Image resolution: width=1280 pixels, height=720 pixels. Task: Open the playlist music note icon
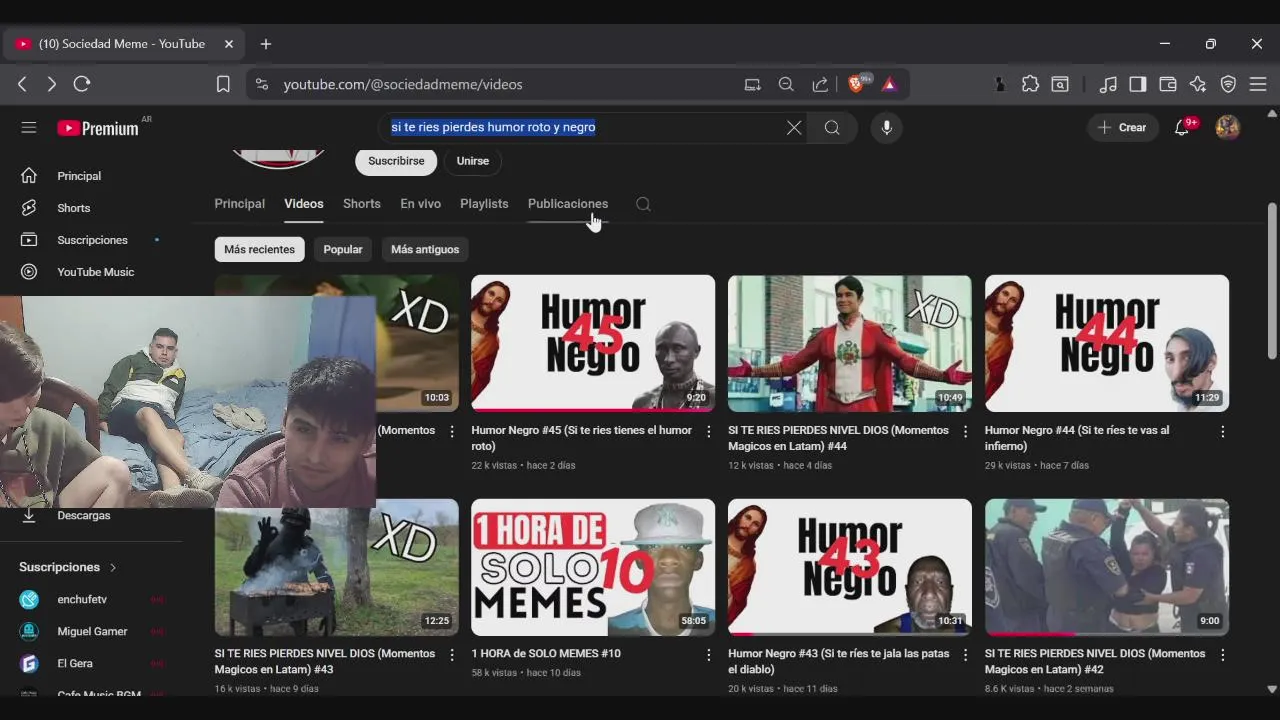point(1108,84)
